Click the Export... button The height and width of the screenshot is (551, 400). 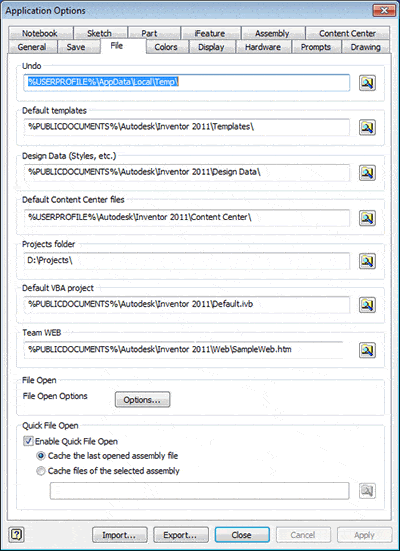point(181,535)
